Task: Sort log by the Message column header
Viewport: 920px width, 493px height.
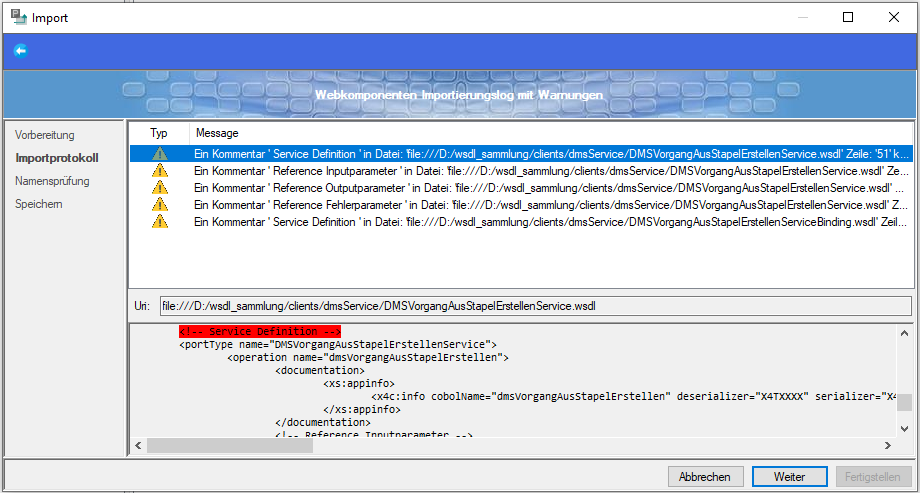Action: (217, 132)
